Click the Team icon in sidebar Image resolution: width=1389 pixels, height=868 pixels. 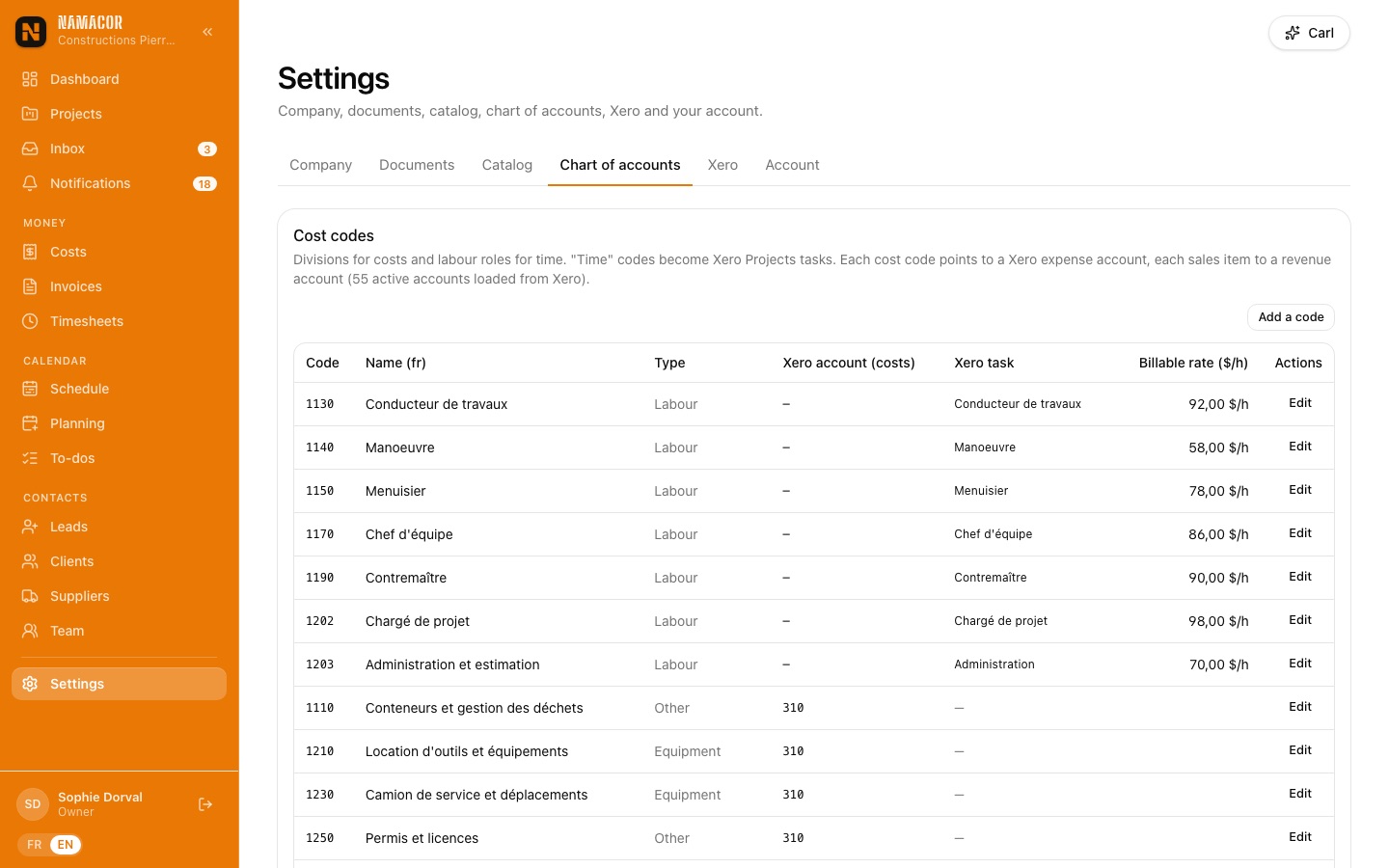tap(30, 631)
